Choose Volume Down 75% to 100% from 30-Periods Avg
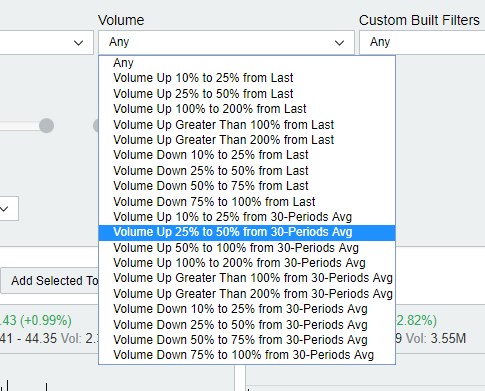This screenshot has width=485, height=391. [247, 355]
